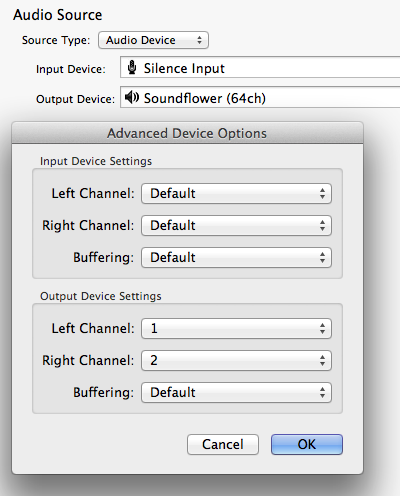The height and width of the screenshot is (496, 400).
Task: Open the output Left Channel dropdown showing 1
Action: click(x=236, y=328)
